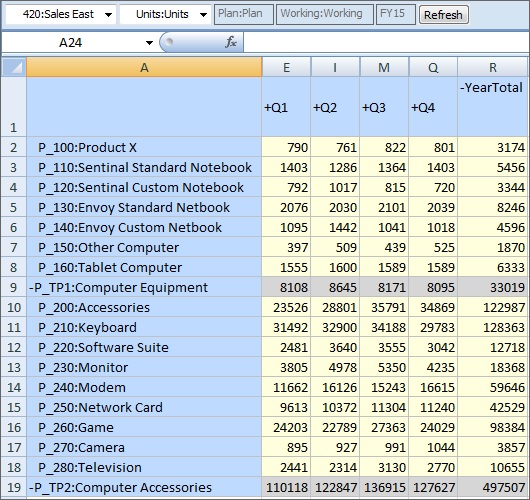Select column I header
The width and height of the screenshot is (530, 500).
[x=335, y=67]
